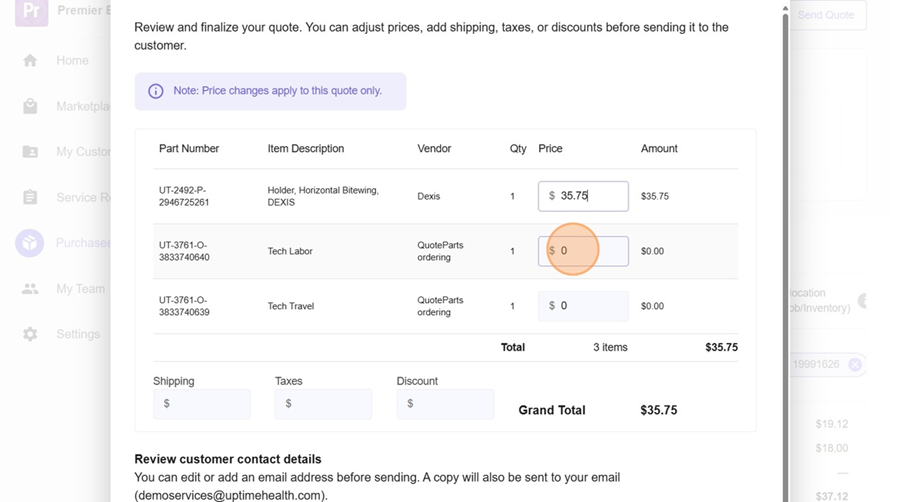Click the Premier 'Pr' logo
Viewport: 900px width, 502px height.
point(31,11)
